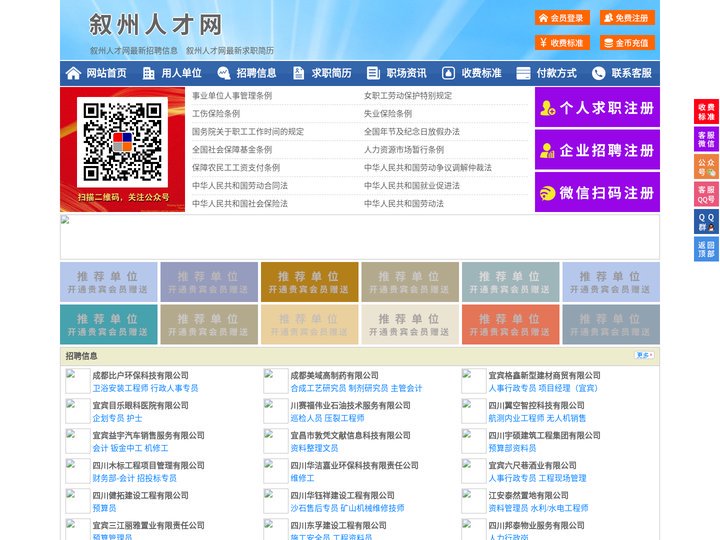Open 公众号 side floating button

[706, 166]
